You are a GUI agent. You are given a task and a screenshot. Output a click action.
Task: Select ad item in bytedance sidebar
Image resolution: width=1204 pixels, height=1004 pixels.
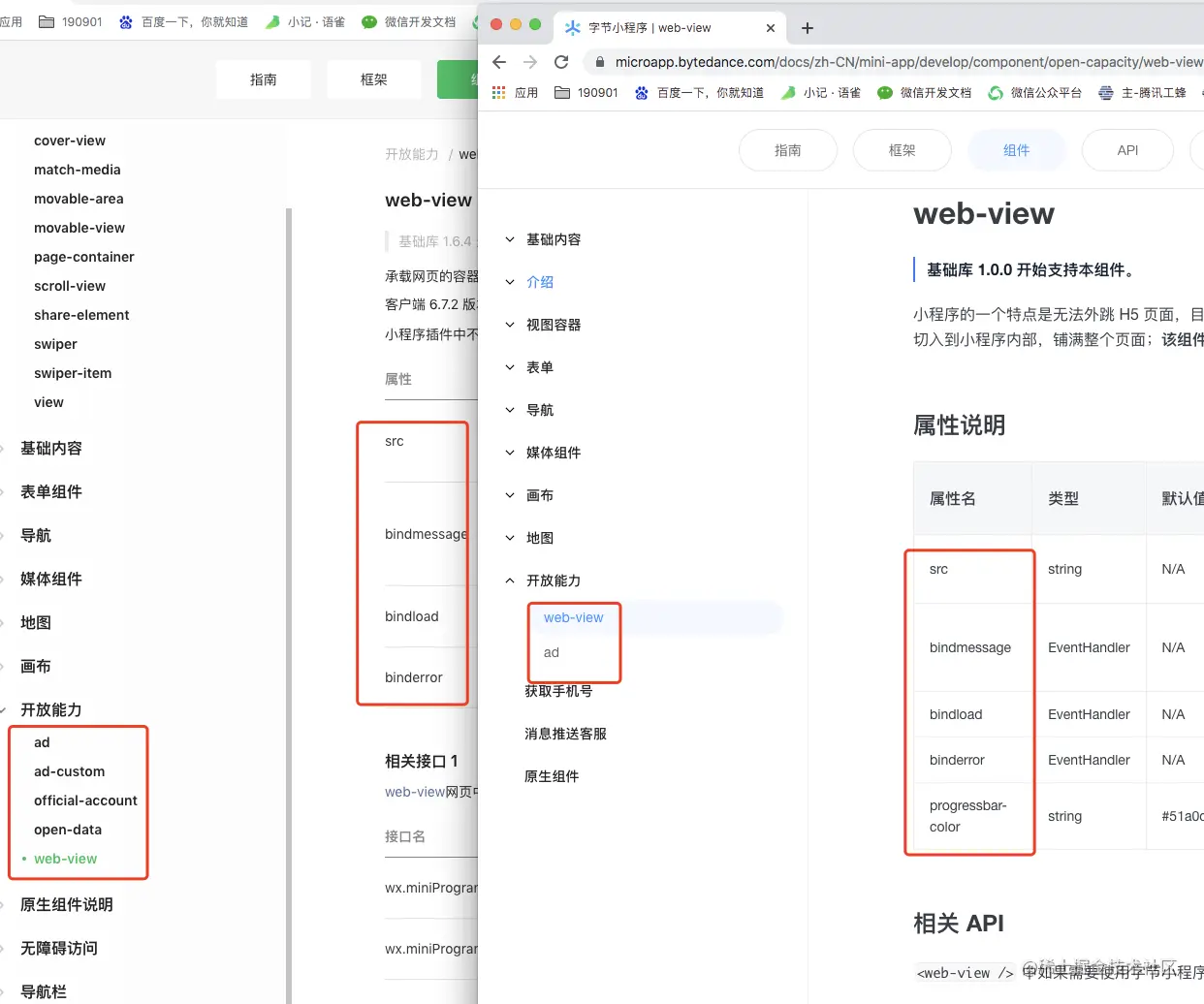(552, 652)
